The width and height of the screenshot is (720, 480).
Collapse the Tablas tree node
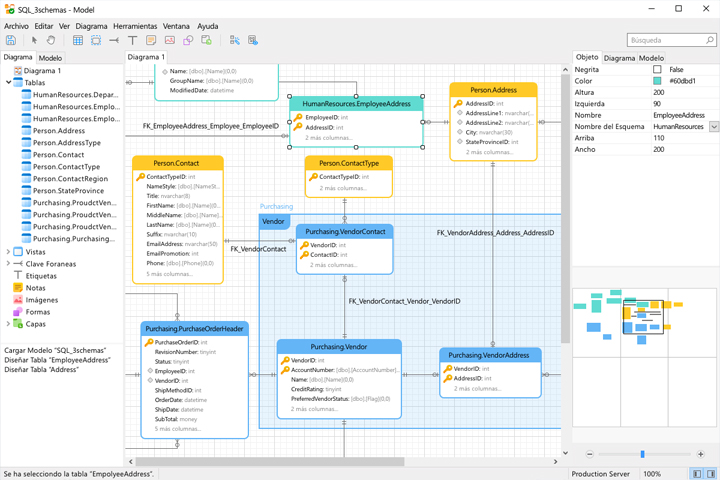(8, 83)
